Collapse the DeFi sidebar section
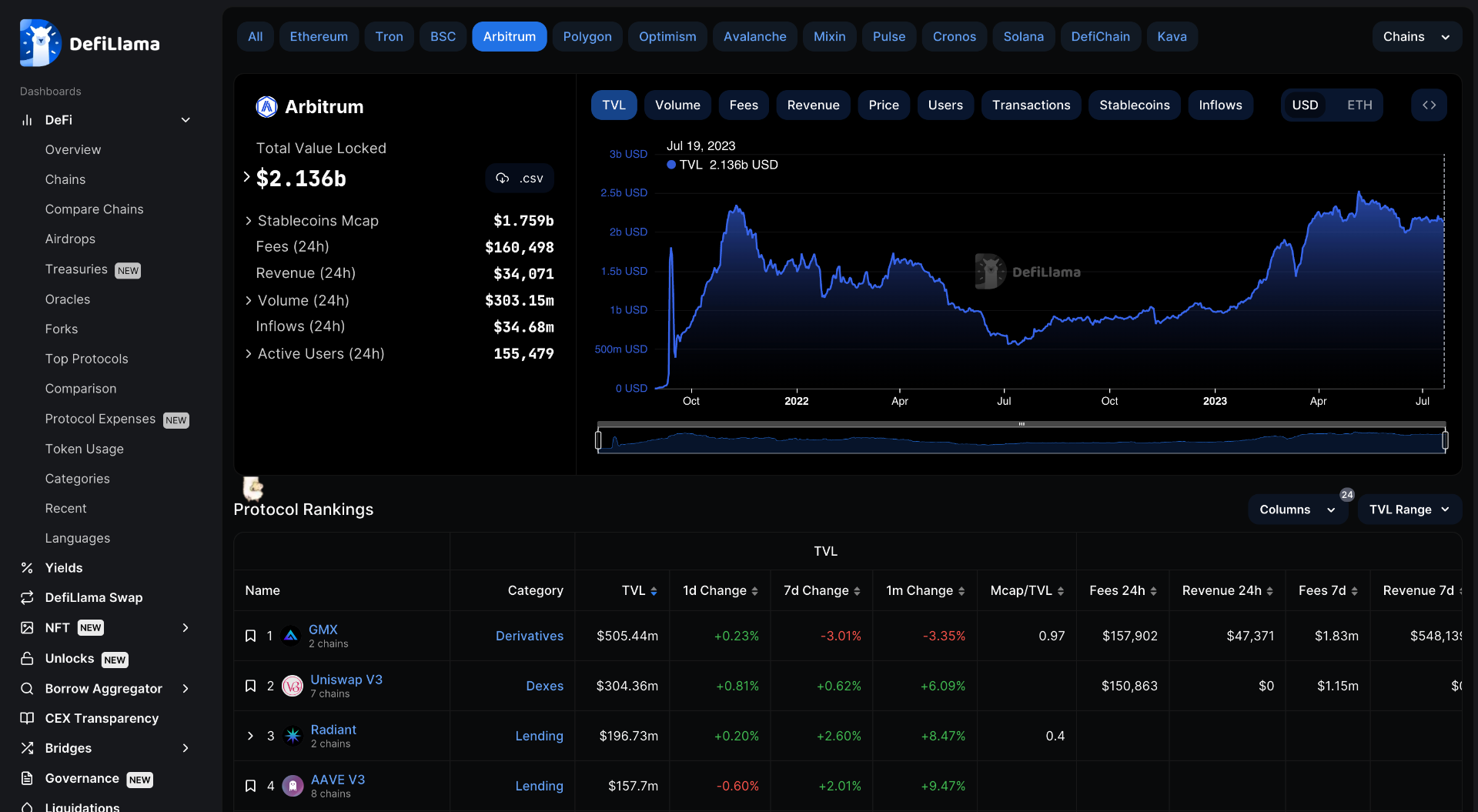 [186, 120]
